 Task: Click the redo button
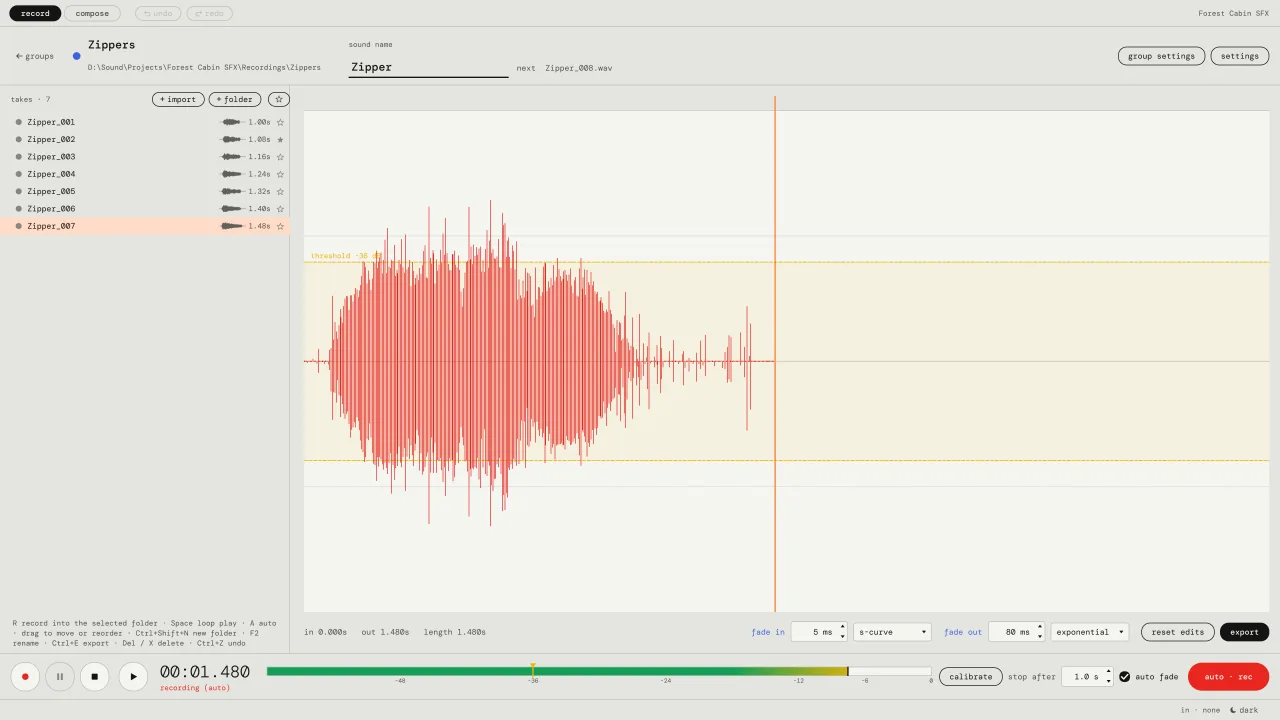210,14
